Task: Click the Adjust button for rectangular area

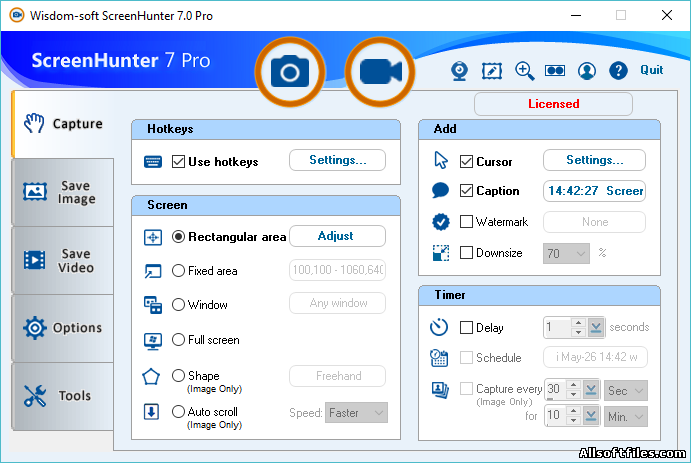Action: point(338,236)
